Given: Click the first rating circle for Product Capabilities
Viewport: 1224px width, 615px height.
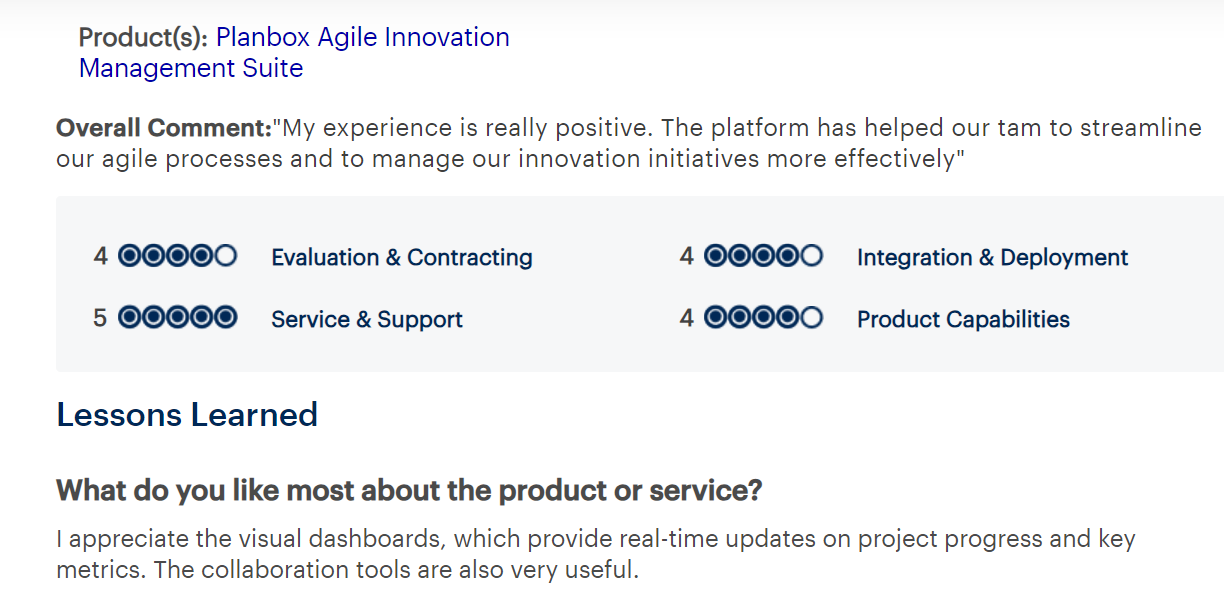Looking at the screenshot, I should pyautogui.click(x=716, y=318).
